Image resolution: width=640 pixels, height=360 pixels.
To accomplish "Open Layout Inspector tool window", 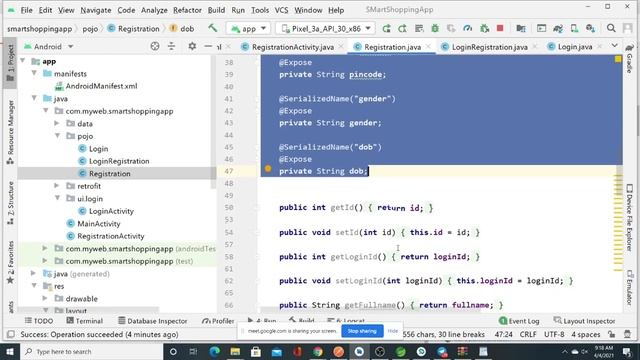I will coord(584,321).
